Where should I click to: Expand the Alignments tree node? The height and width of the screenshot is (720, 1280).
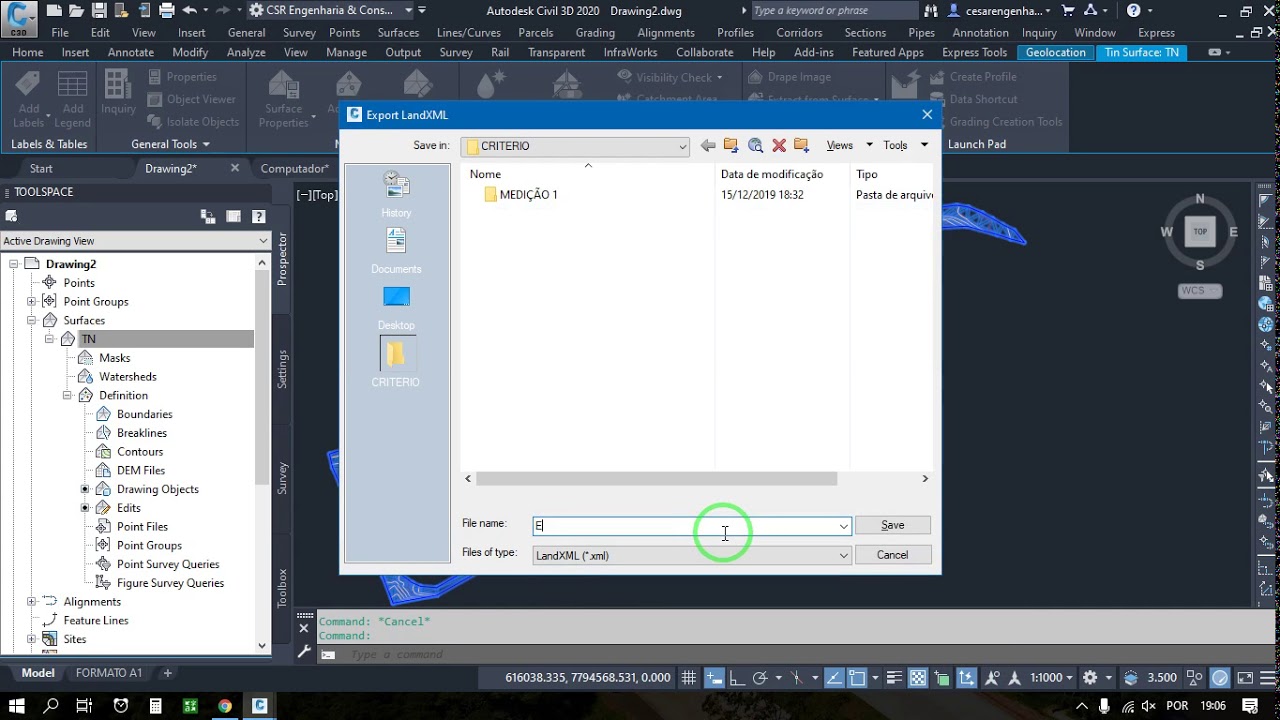pos(31,602)
